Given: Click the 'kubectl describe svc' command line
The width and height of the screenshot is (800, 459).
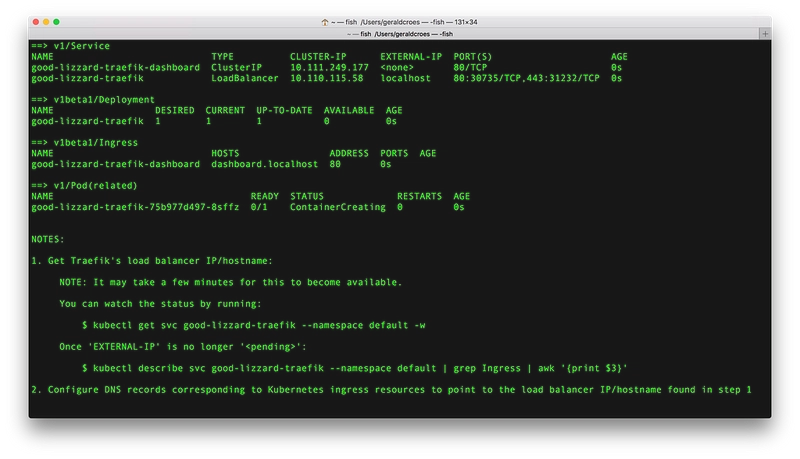Looking at the screenshot, I should click(x=355, y=368).
